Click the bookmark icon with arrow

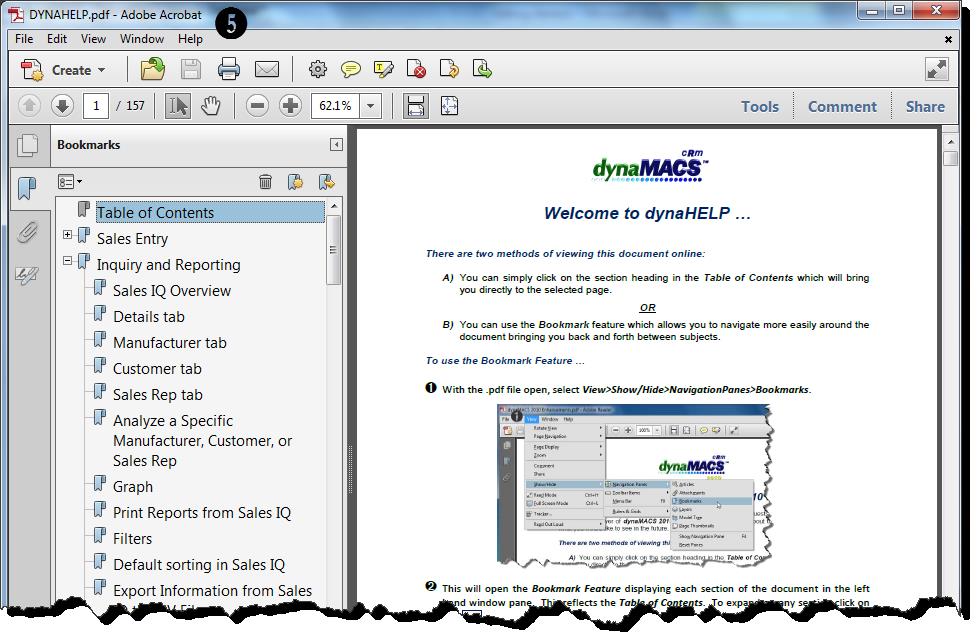tap(326, 182)
